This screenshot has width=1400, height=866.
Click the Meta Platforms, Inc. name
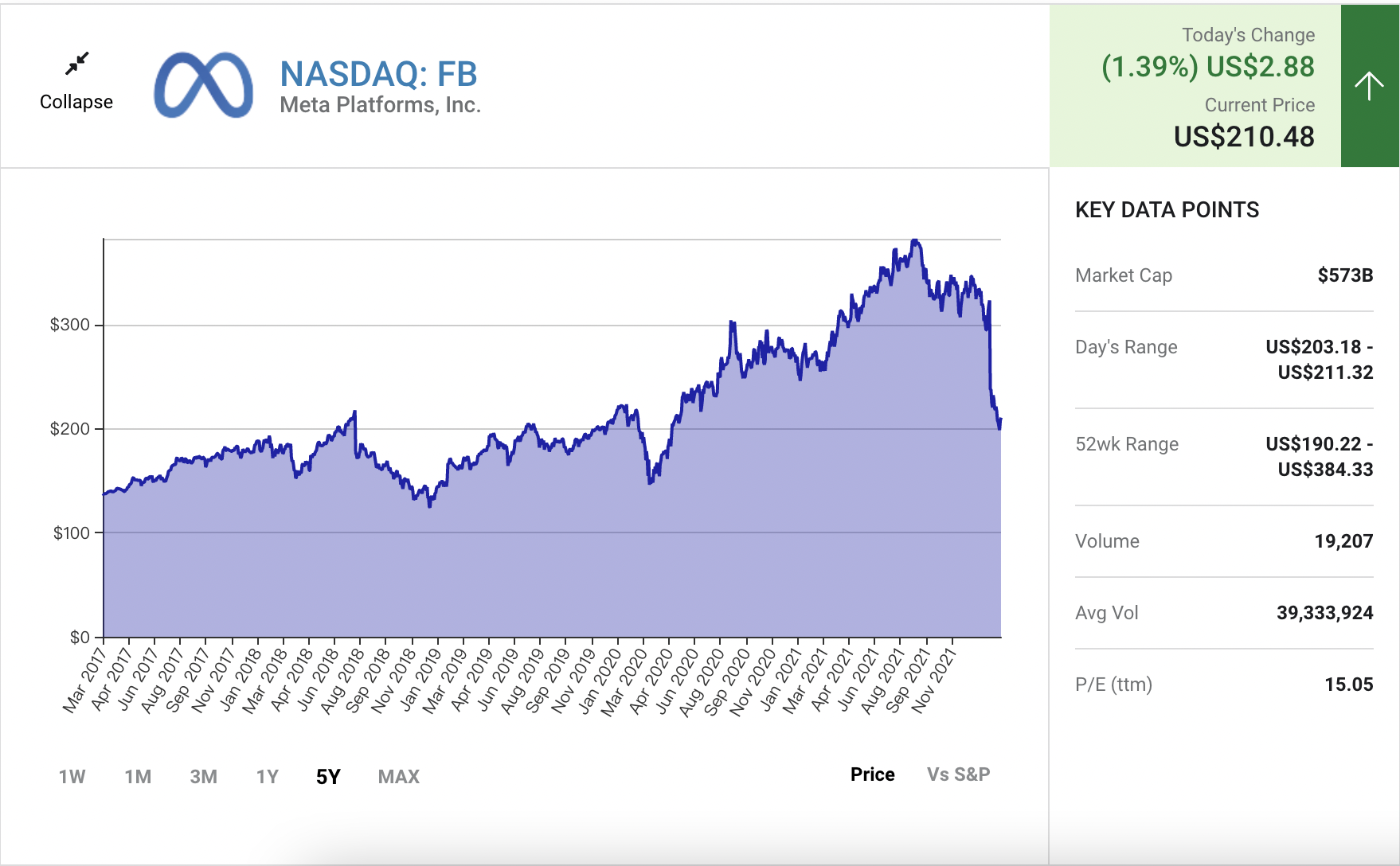coord(380,105)
